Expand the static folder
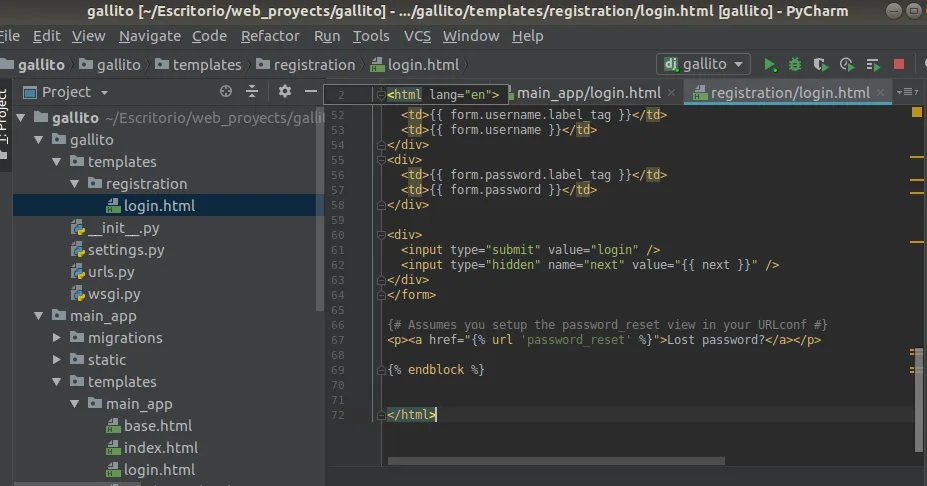 (x=57, y=360)
